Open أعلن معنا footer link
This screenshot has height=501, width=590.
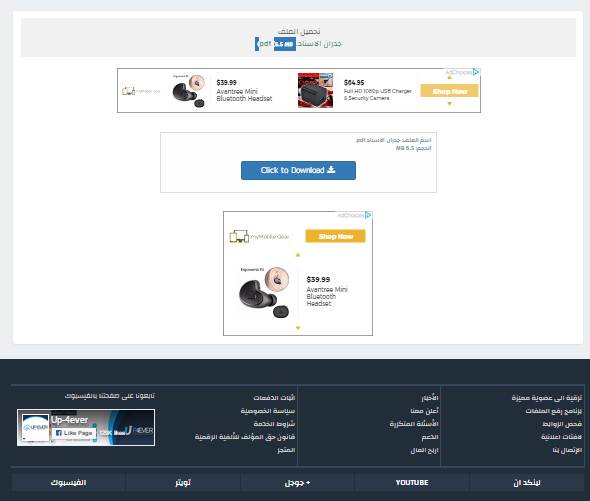coord(424,411)
